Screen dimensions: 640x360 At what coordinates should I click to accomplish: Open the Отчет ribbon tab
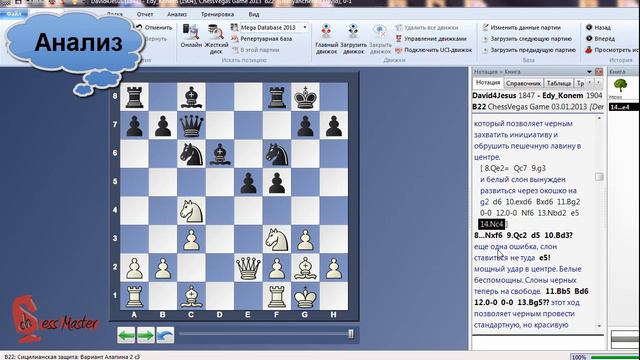(x=145, y=14)
